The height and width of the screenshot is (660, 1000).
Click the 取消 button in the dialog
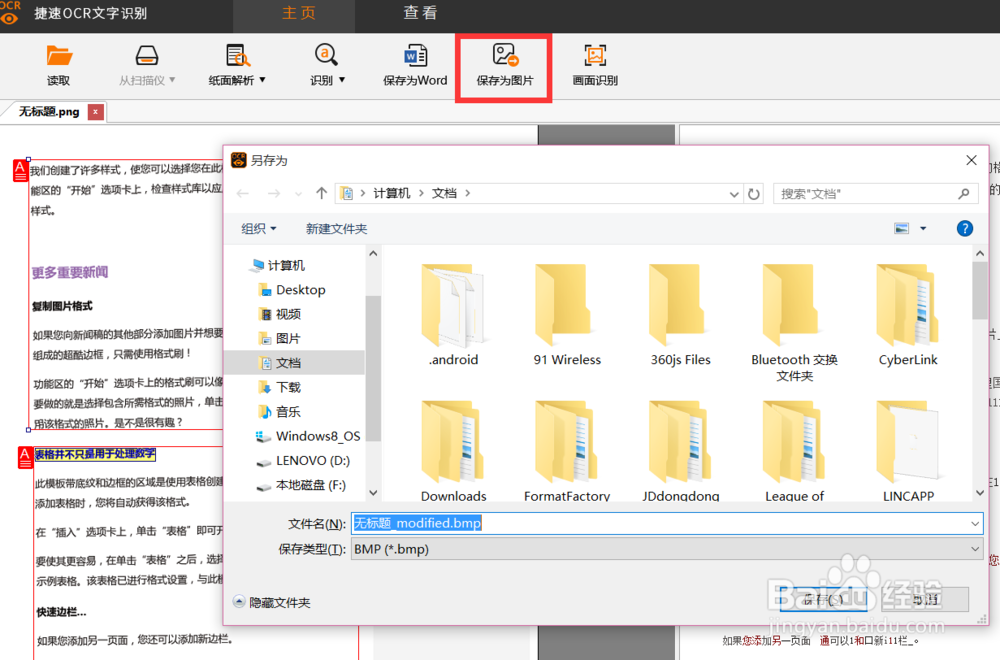[x=925, y=599]
